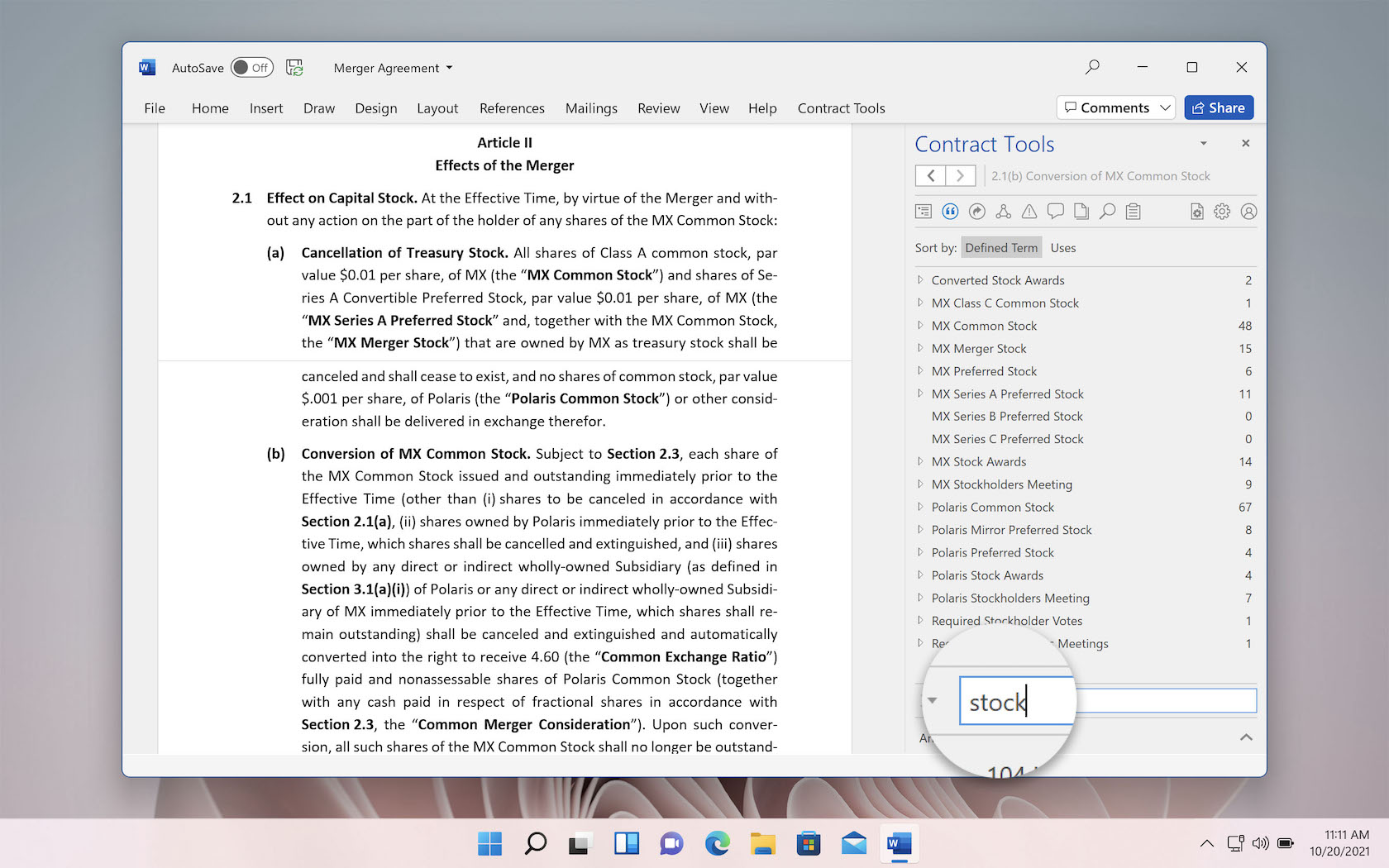Open the clipboard icon in Contract Tools toolbar
This screenshot has width=1389, height=868.
pos(1134,212)
